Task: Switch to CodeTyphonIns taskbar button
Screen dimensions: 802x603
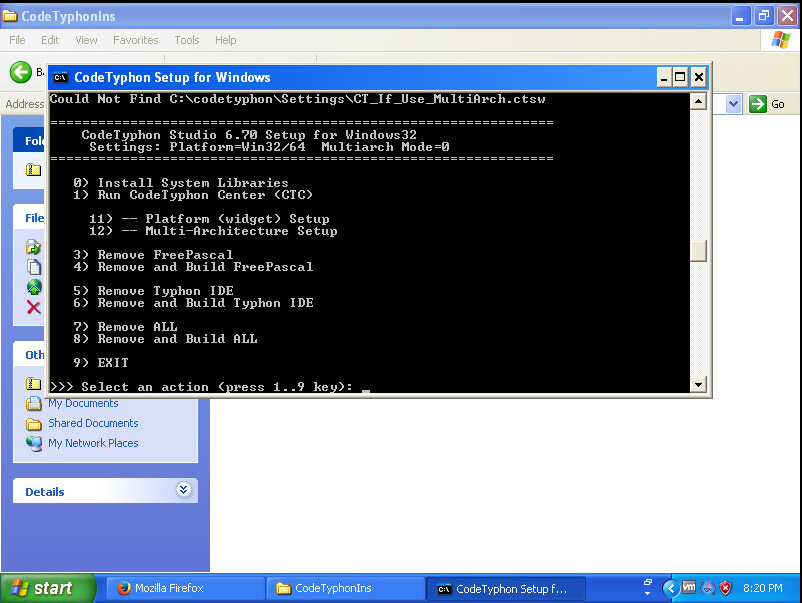Action: click(x=345, y=589)
